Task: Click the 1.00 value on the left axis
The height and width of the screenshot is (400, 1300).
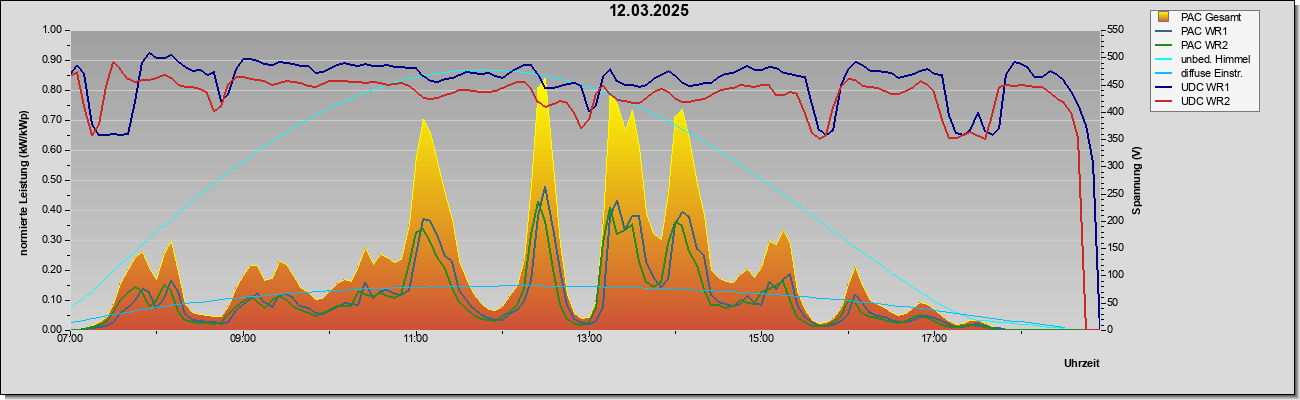Action: click(51, 30)
